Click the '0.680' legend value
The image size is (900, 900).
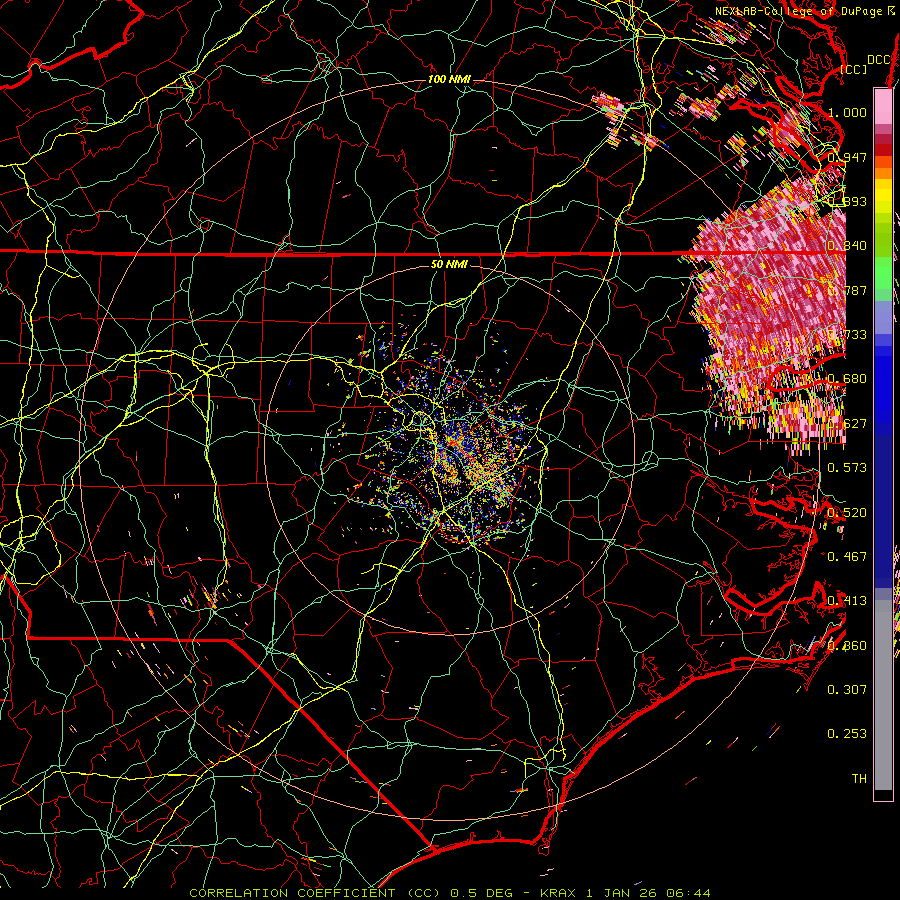(x=847, y=379)
